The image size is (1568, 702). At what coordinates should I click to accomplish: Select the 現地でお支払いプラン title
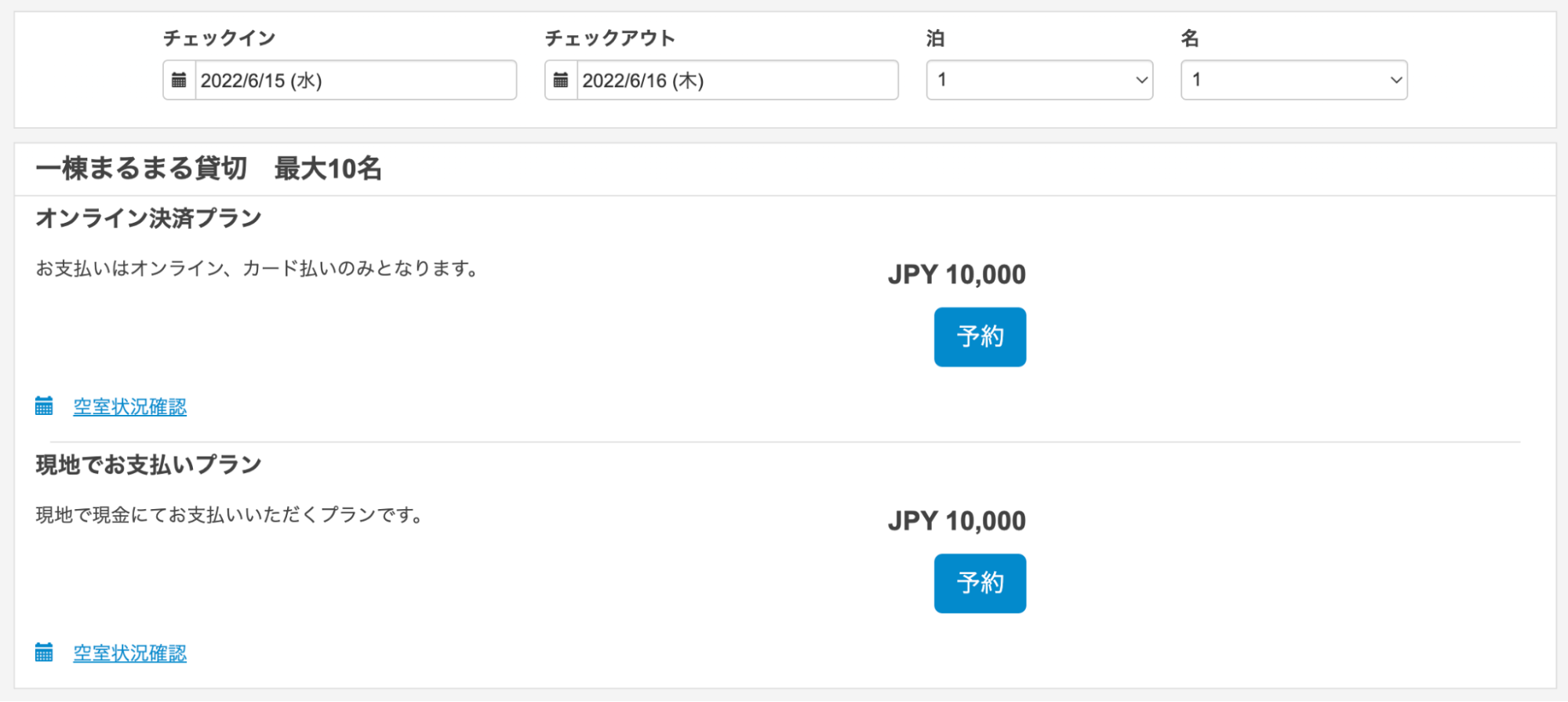pos(148,464)
